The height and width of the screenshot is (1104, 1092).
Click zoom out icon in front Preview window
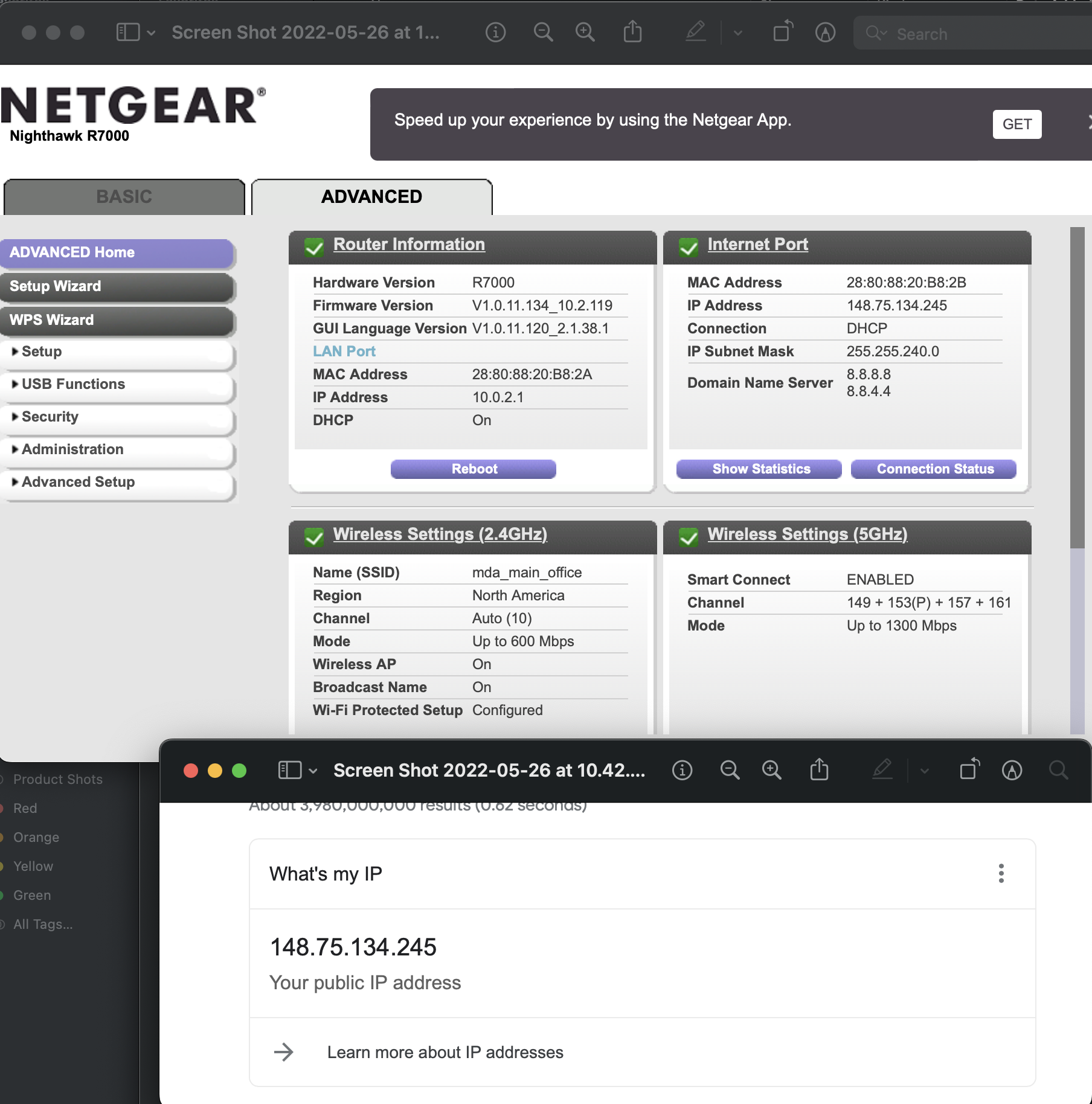730,770
